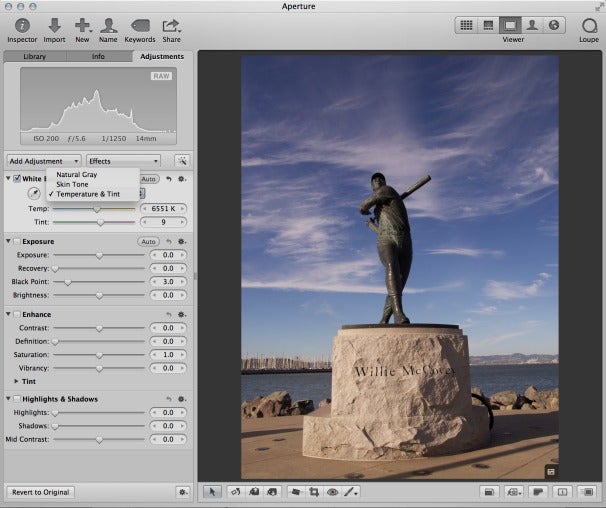Image resolution: width=606 pixels, height=508 pixels.
Task: Enable the Exposure adjustment checkbox
Action: (x=17, y=241)
